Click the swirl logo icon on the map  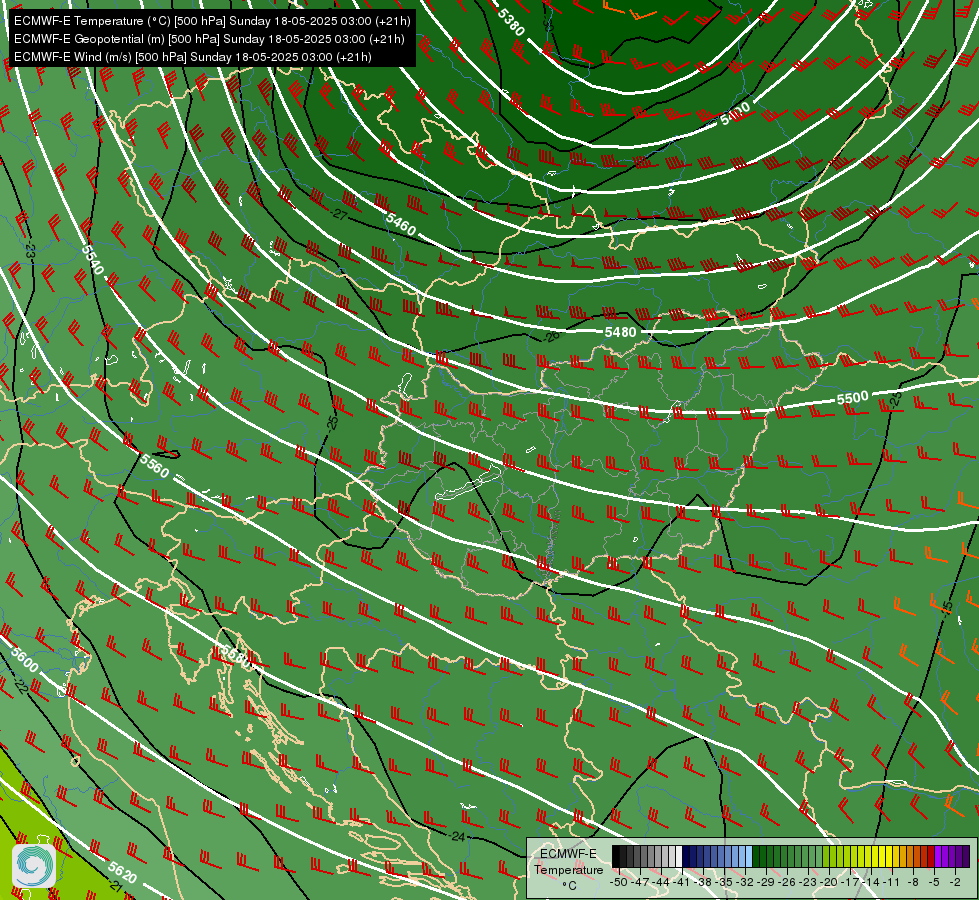[x=34, y=865]
